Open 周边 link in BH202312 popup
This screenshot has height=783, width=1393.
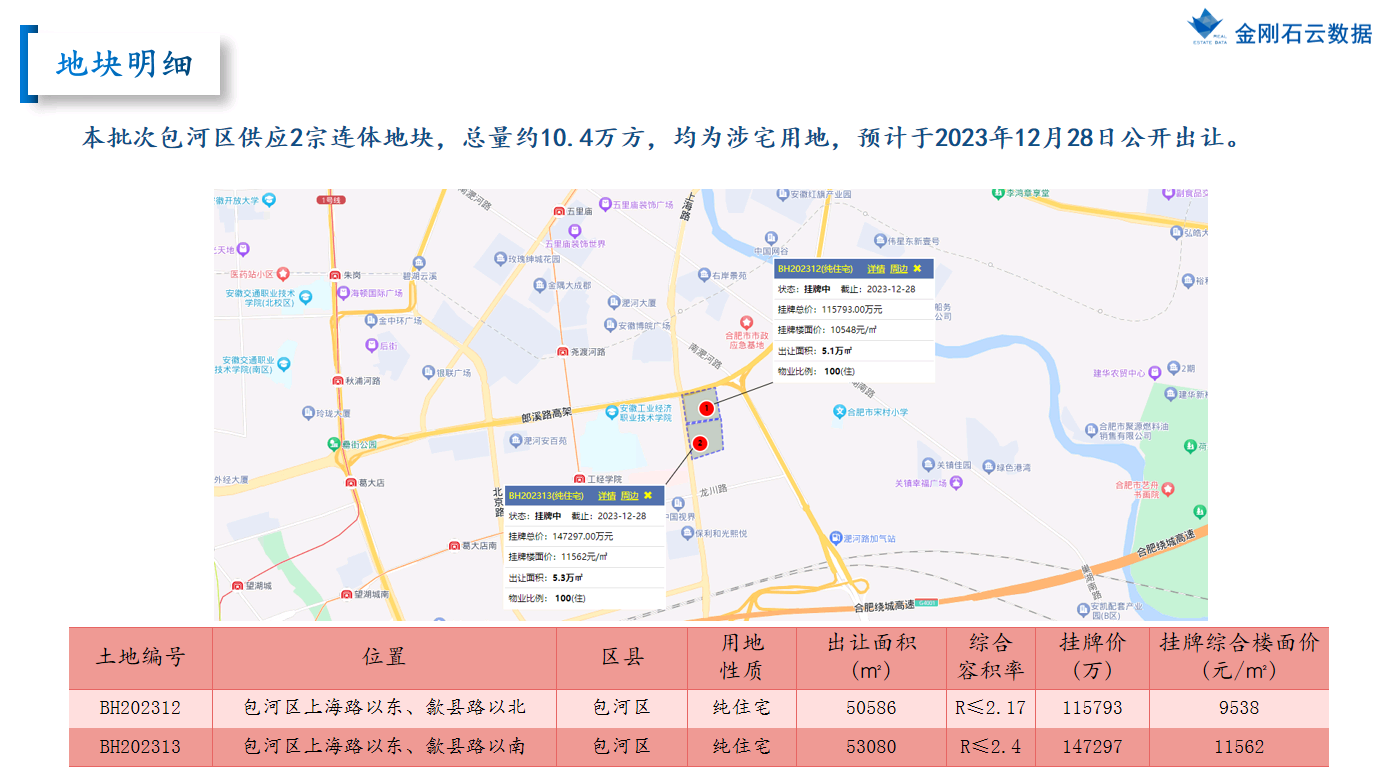point(899,269)
